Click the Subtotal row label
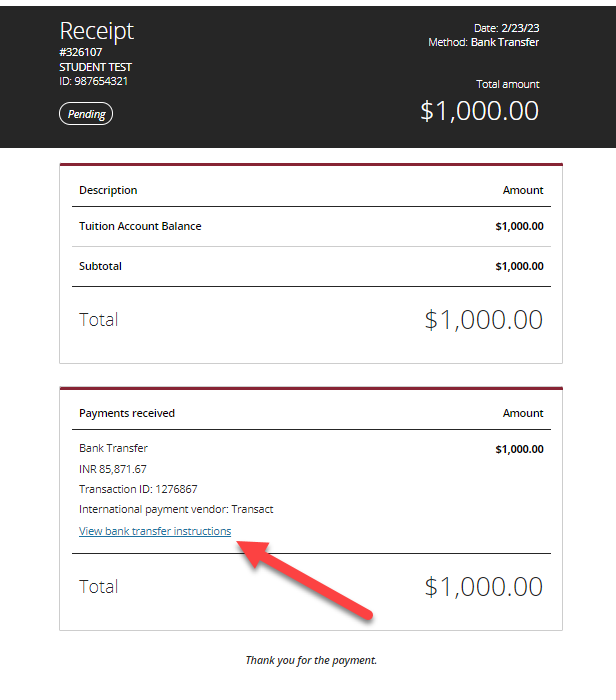Viewport: 616px width, 700px height. (x=100, y=267)
